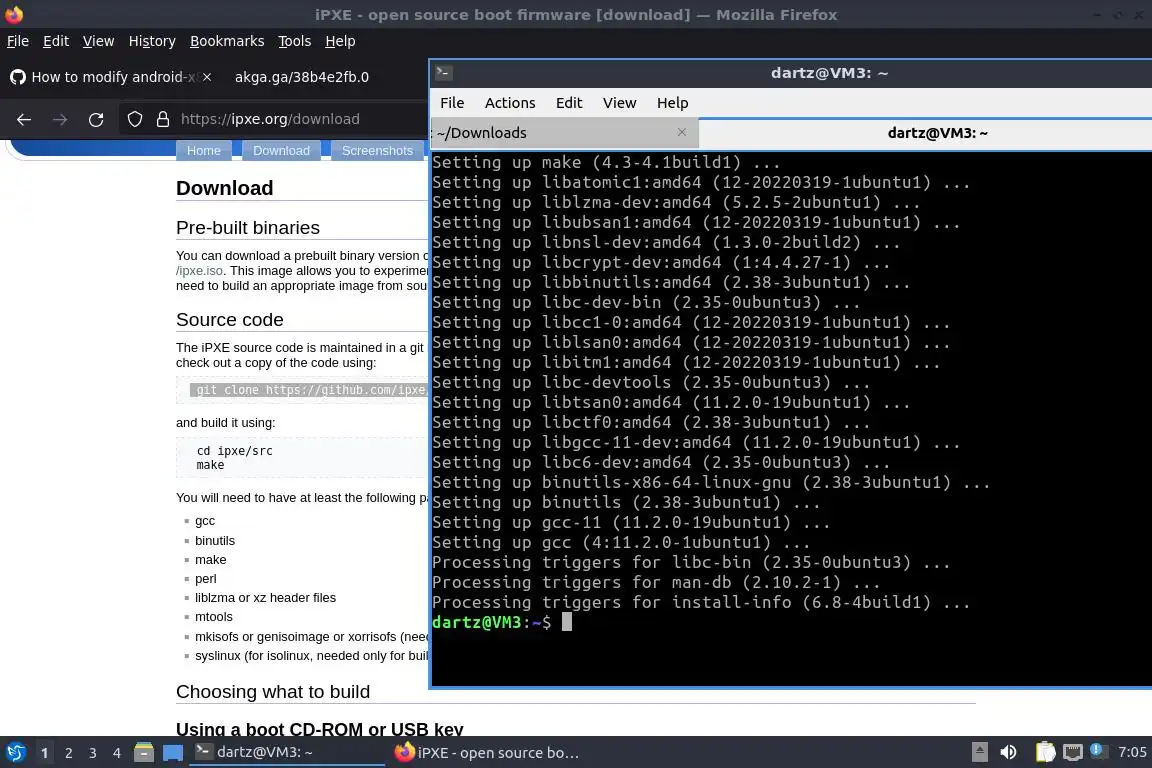The width and height of the screenshot is (1152, 768).
Task: Click the terminal icon in the terminal title bar
Action: coord(444,73)
